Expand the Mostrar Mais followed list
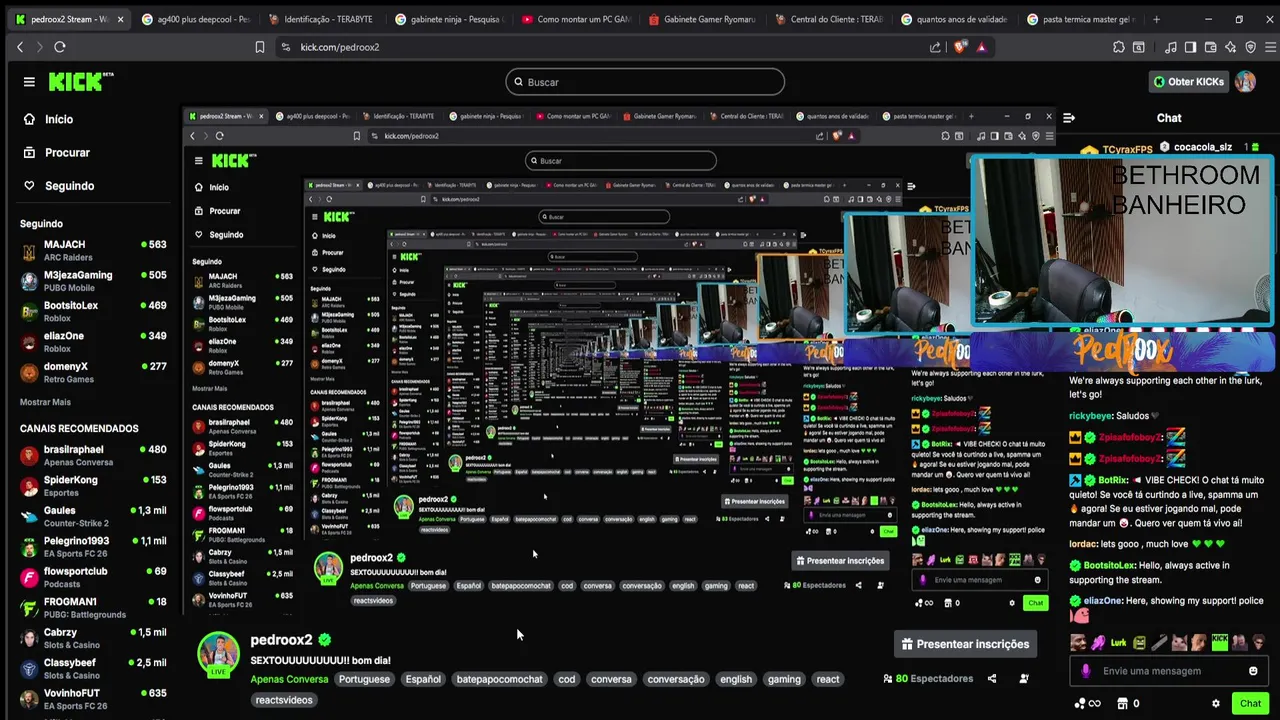1280x720 pixels. click(x=45, y=402)
